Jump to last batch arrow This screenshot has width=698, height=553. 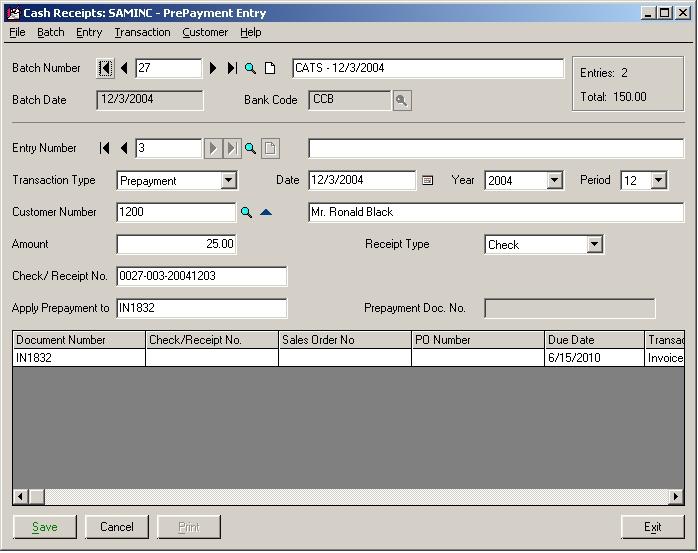point(232,68)
